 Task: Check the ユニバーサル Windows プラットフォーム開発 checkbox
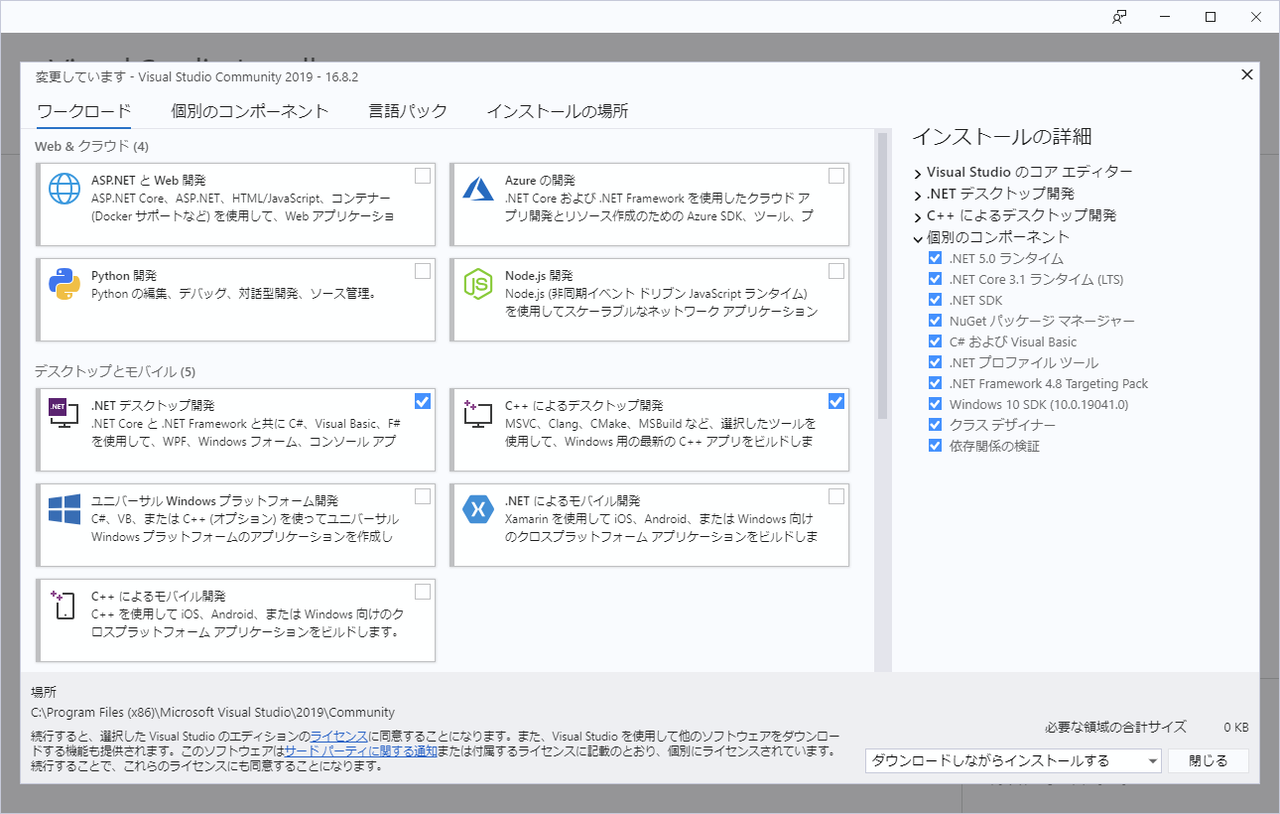[x=423, y=496]
